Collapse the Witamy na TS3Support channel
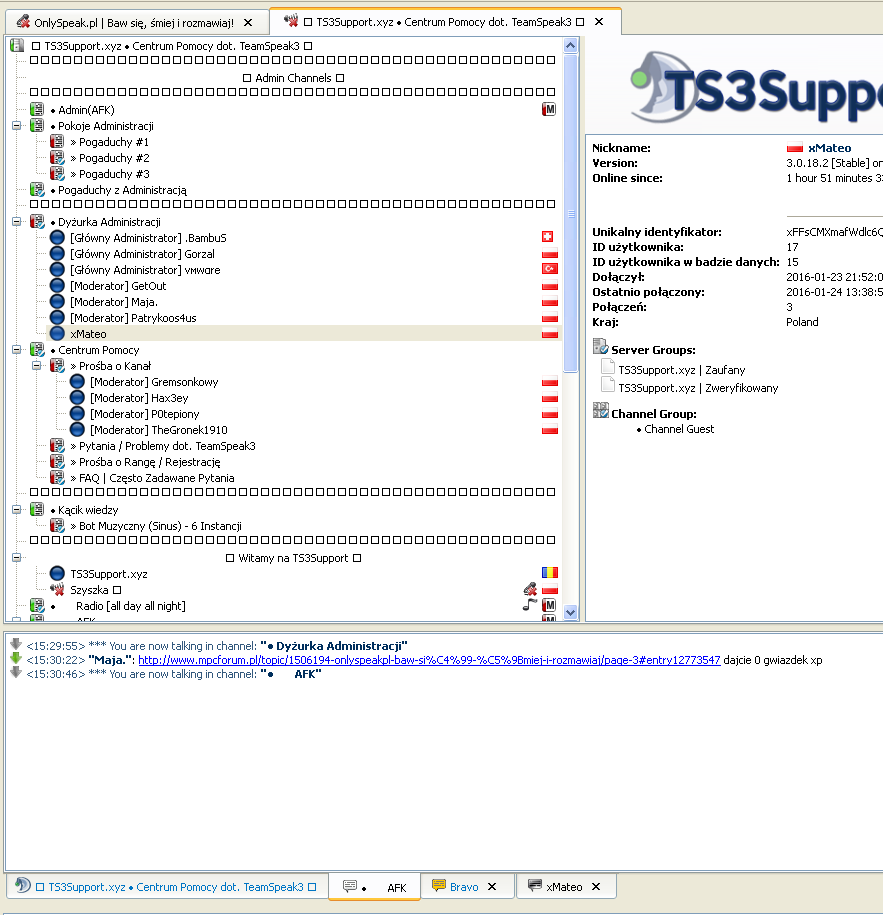This screenshot has width=883, height=915. click(x=17, y=558)
